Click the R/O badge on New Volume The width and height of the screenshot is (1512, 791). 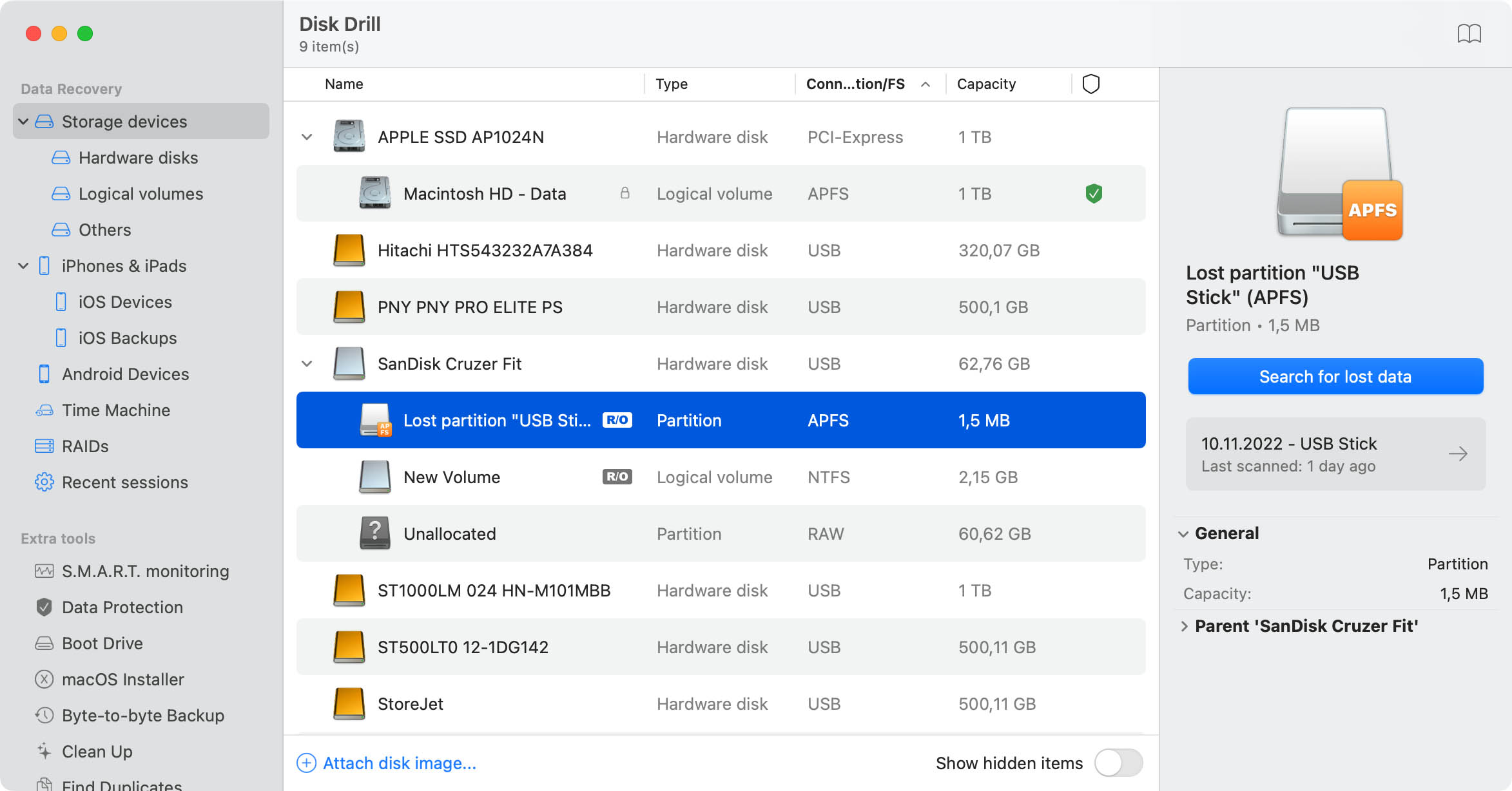[617, 477]
